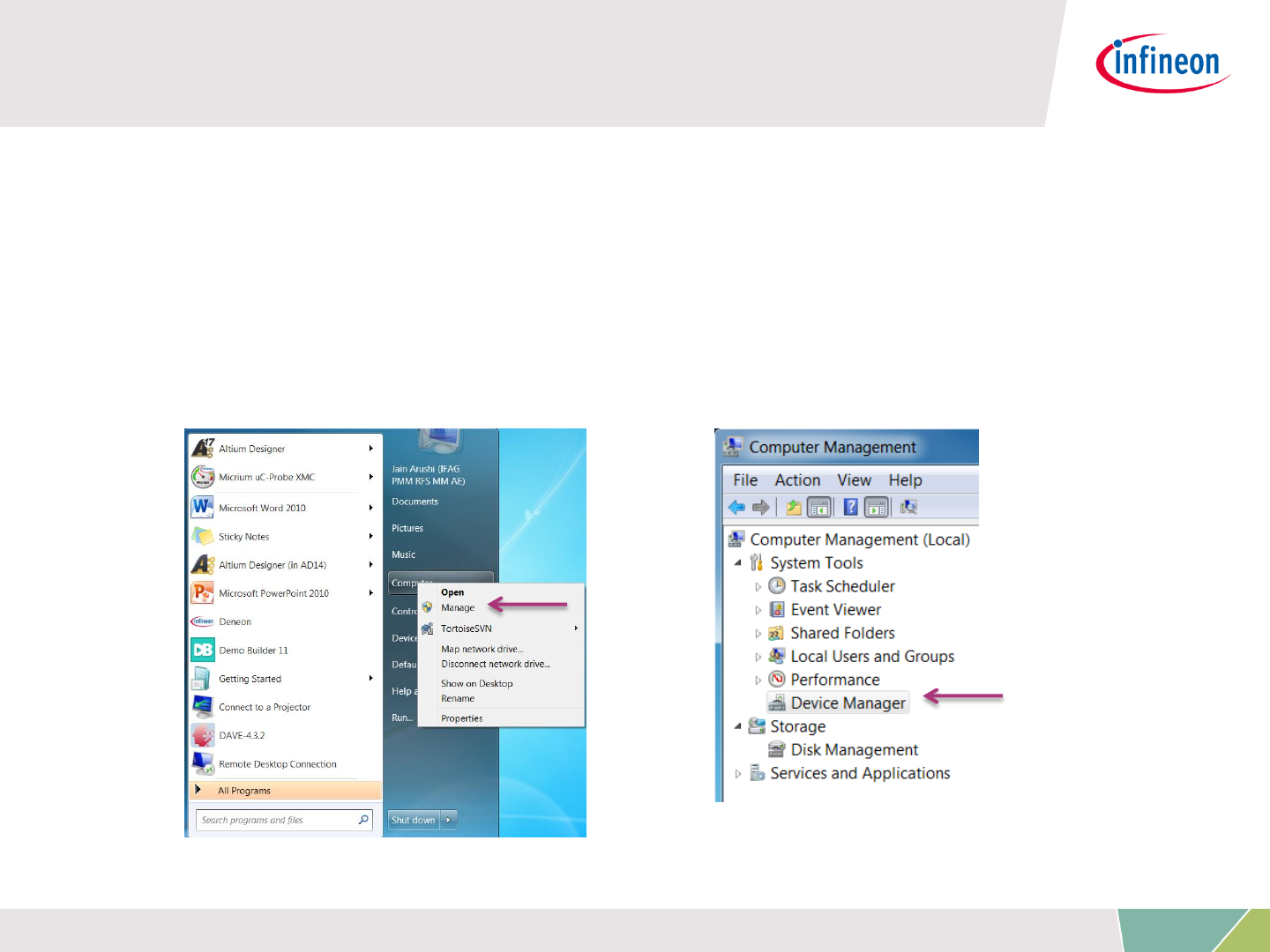Expand the Shared Folders node triangle
Image resolution: width=1270 pixels, height=952 pixels.
[x=758, y=633]
